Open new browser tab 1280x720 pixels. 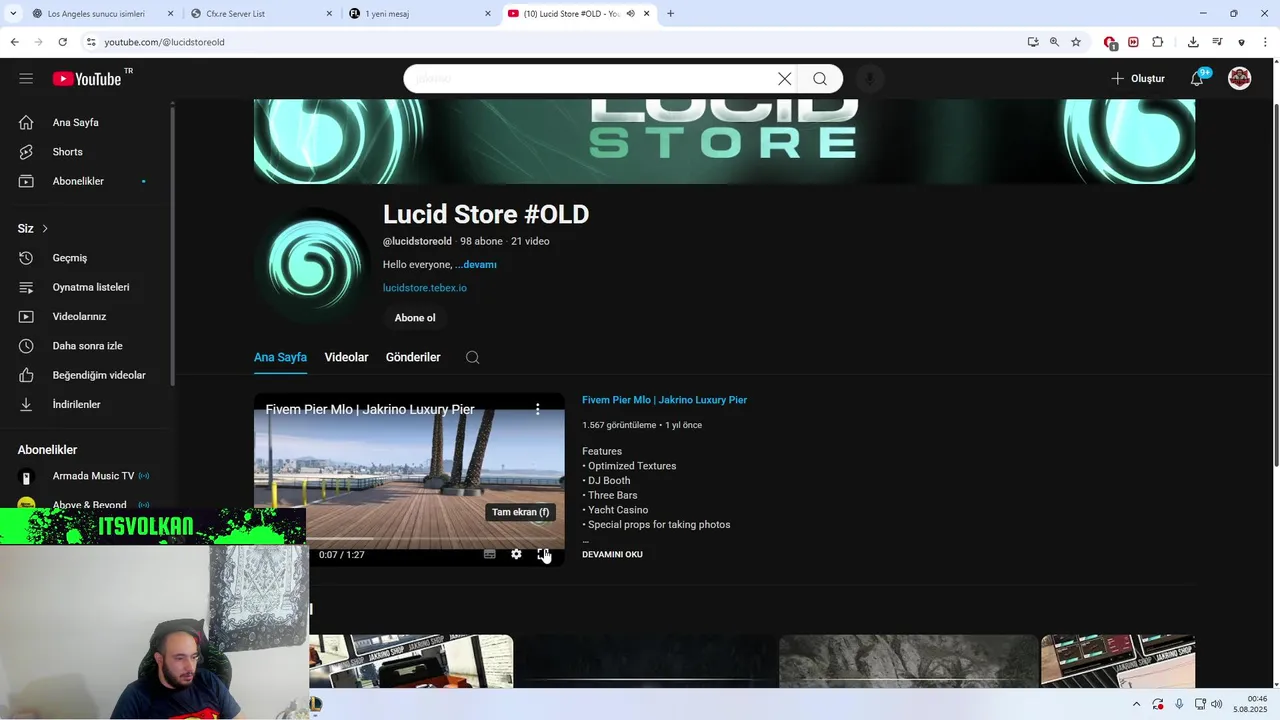point(670,14)
